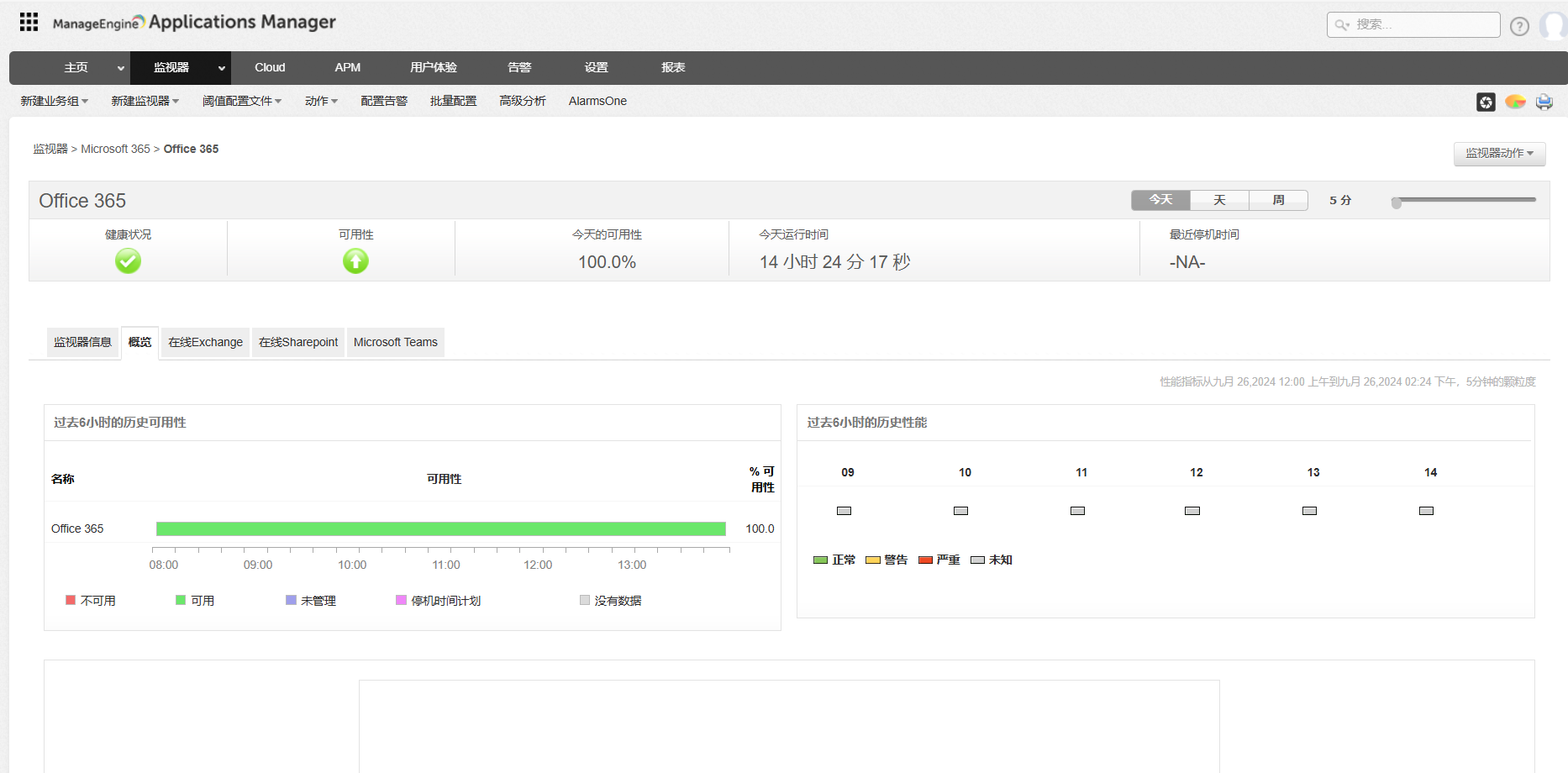1568x773 pixels.
Task: Switch to the 在线Exchange tab
Action: pos(205,342)
